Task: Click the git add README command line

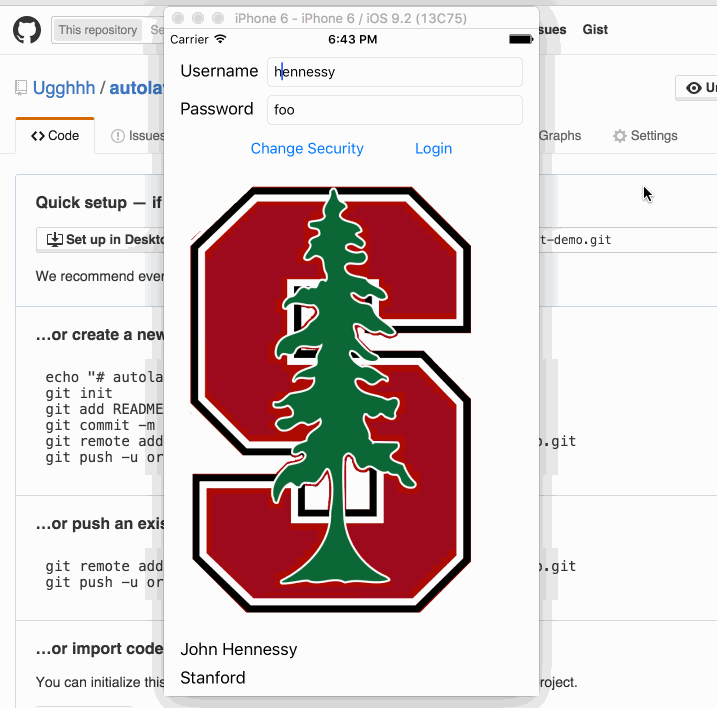Action: pos(104,409)
